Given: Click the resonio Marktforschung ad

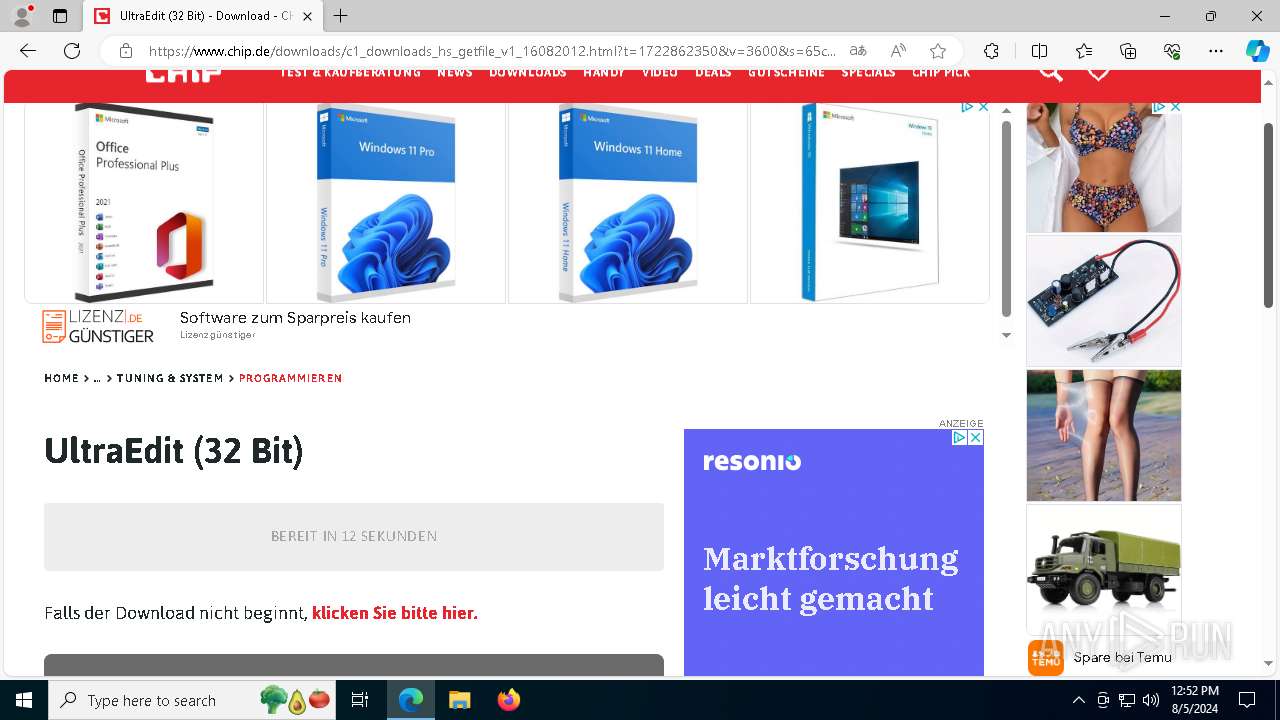Looking at the screenshot, I should tap(834, 552).
